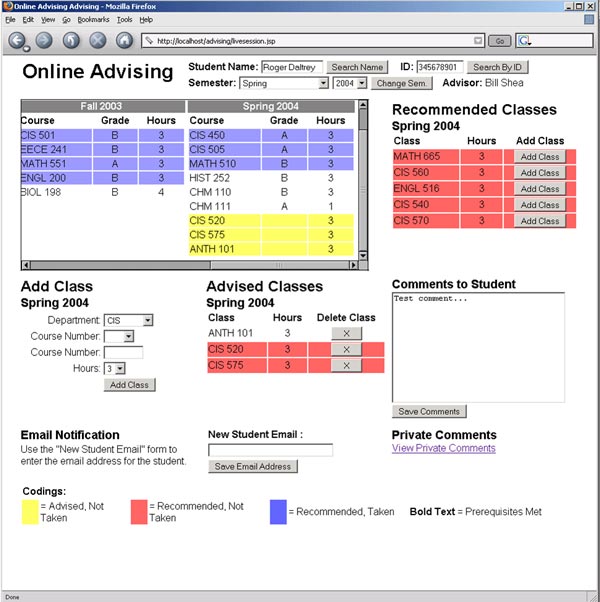Click the HIST 252 course cell

[225, 178]
